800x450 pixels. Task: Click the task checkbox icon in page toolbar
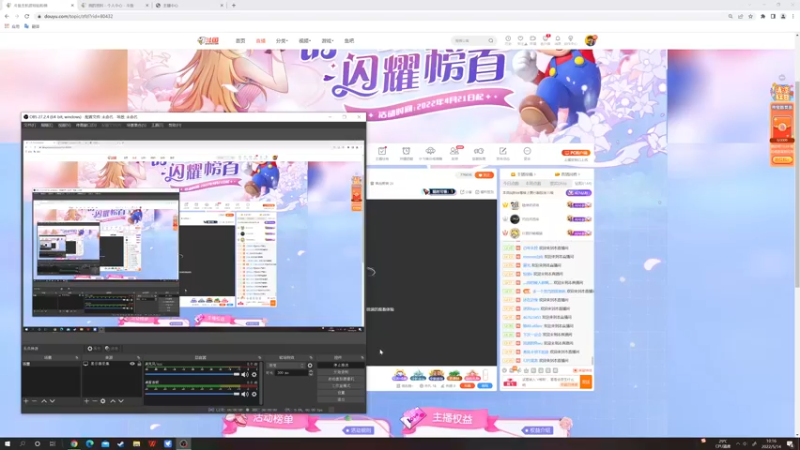(382, 151)
